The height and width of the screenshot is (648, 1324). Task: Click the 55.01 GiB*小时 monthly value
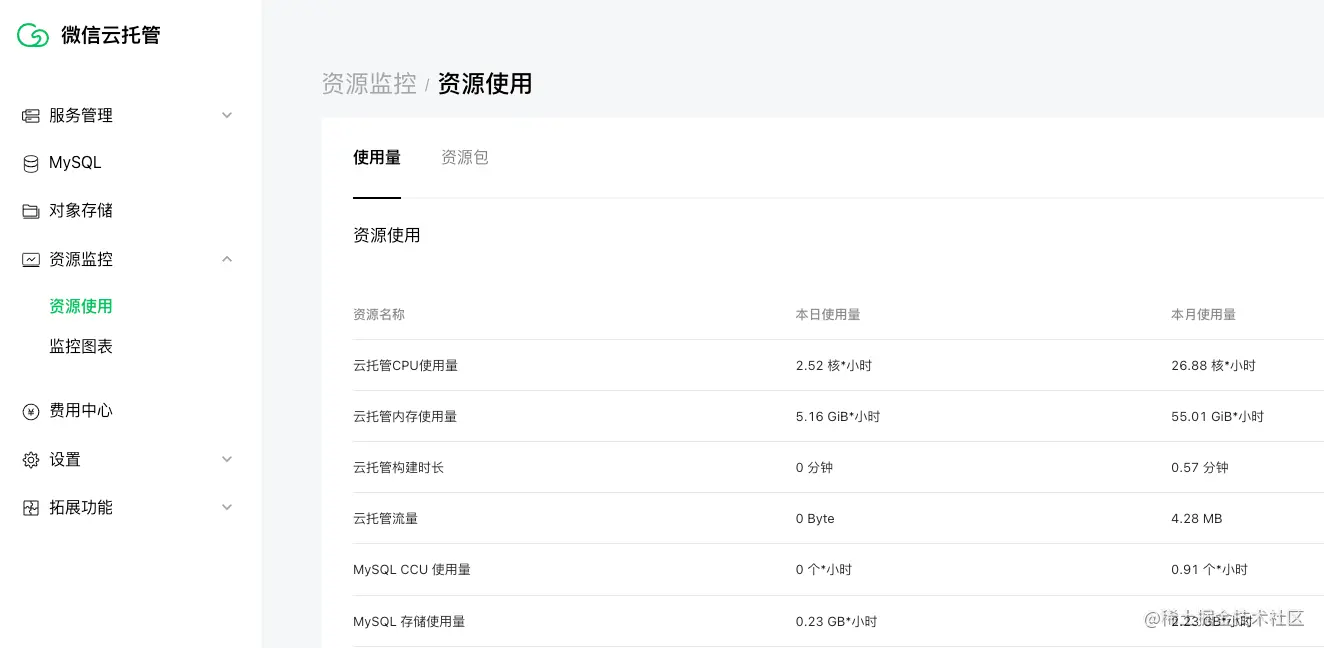pos(1218,416)
